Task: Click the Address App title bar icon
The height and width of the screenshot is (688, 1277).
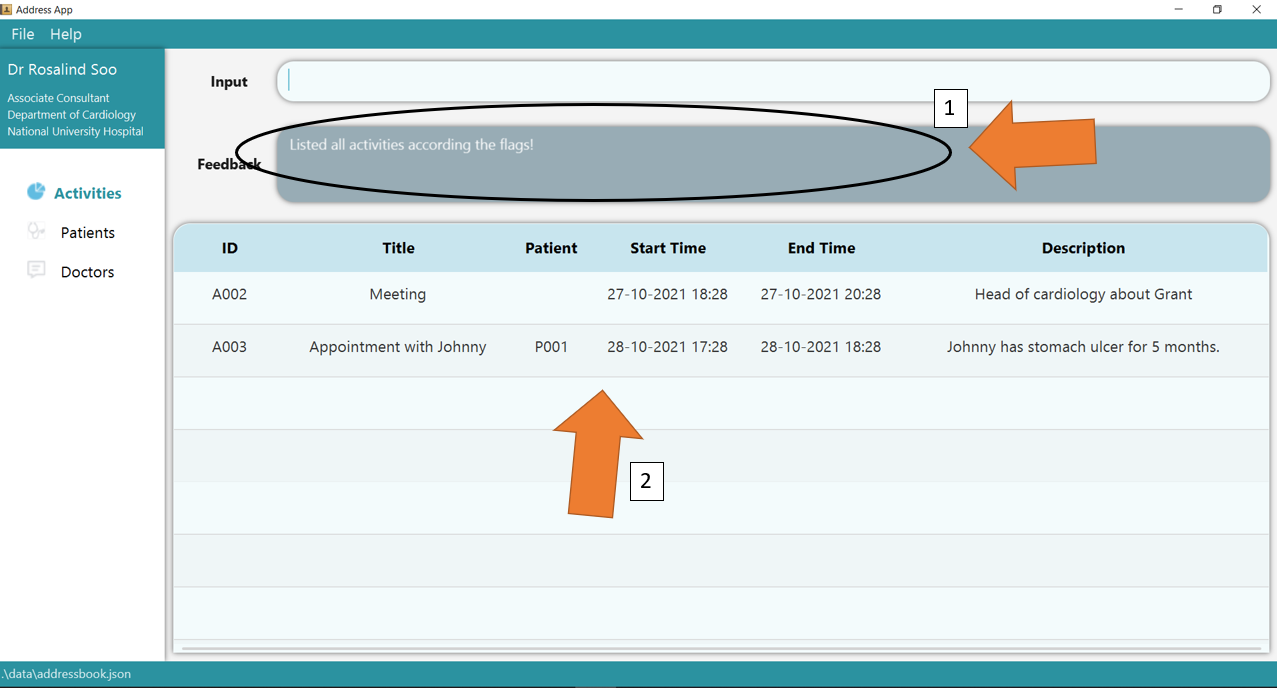Action: [x=6, y=9]
